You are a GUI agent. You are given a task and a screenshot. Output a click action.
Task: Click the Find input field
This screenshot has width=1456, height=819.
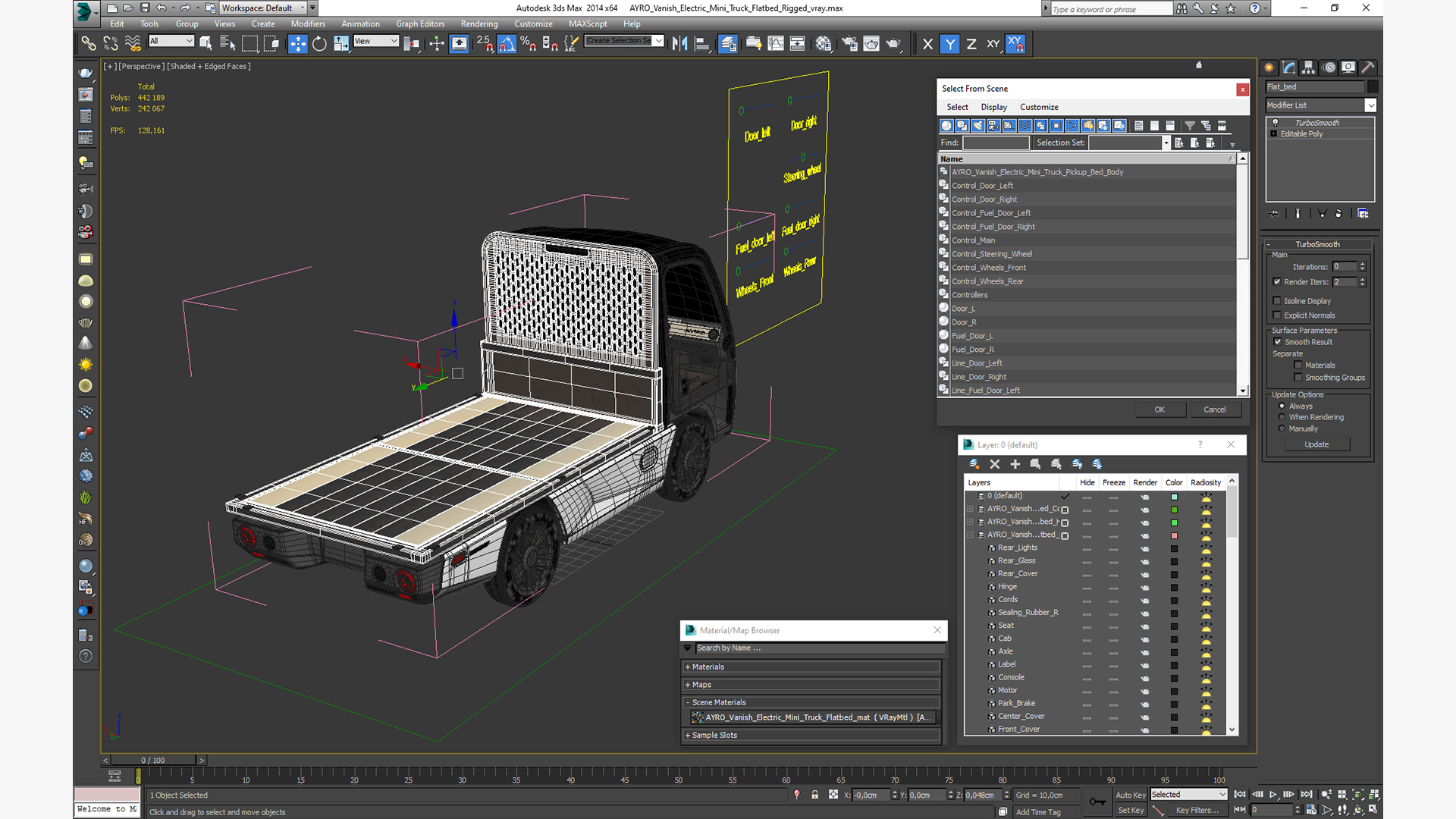pos(996,143)
